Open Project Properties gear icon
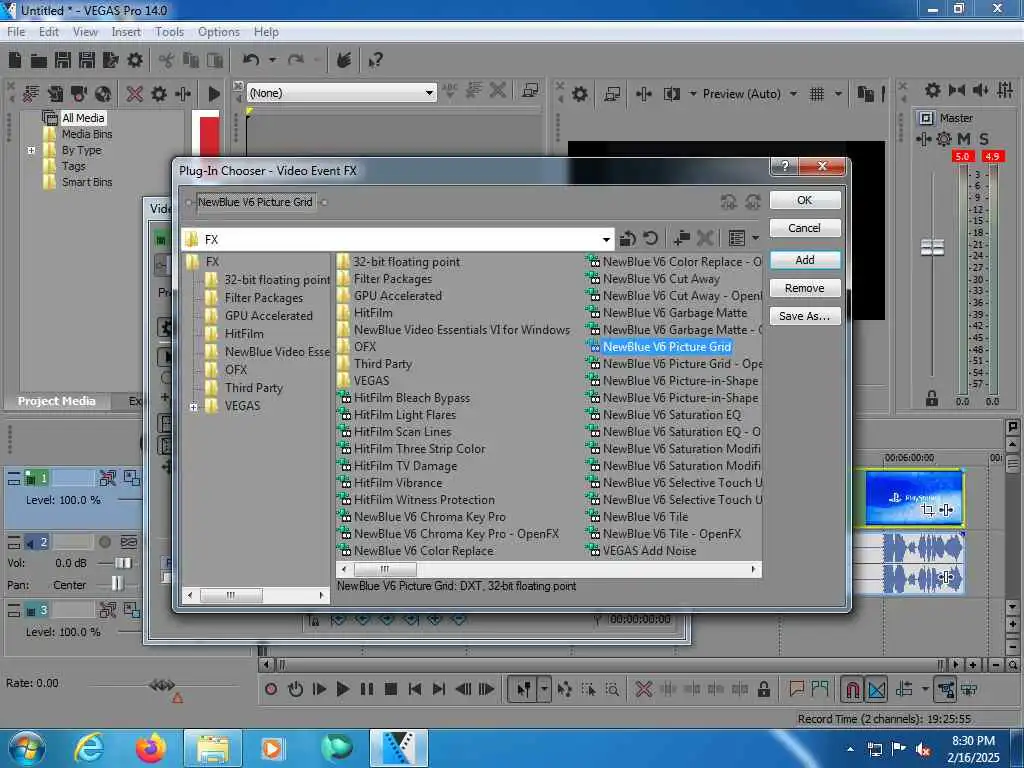The width and height of the screenshot is (1024, 768). 135,60
